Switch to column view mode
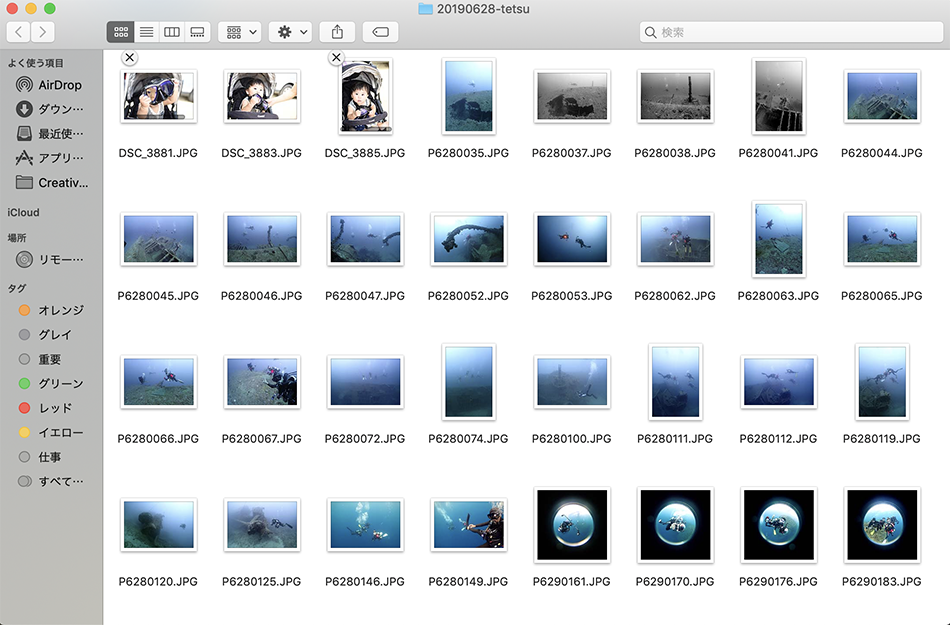 172,32
